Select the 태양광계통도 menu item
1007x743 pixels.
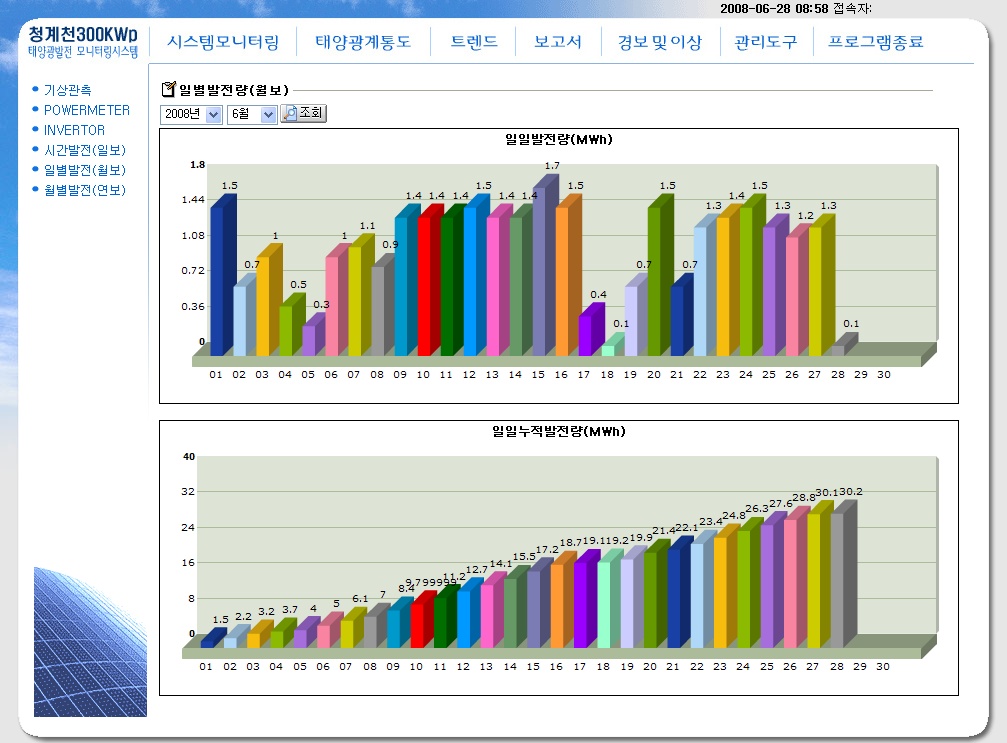click(363, 43)
